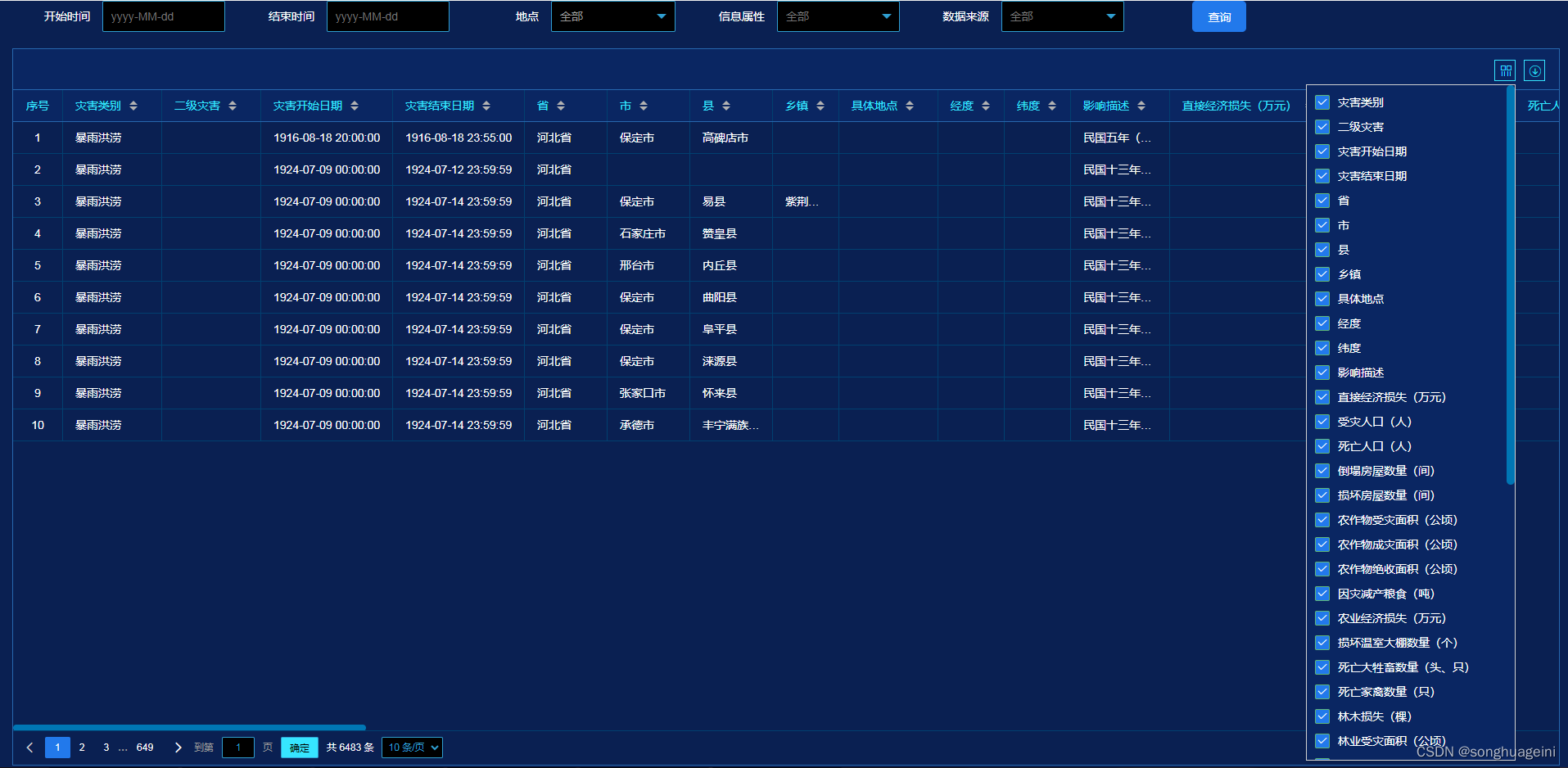Open the 地点 dropdown
Image resolution: width=1568 pixels, height=768 pixels.
pyautogui.click(x=613, y=16)
